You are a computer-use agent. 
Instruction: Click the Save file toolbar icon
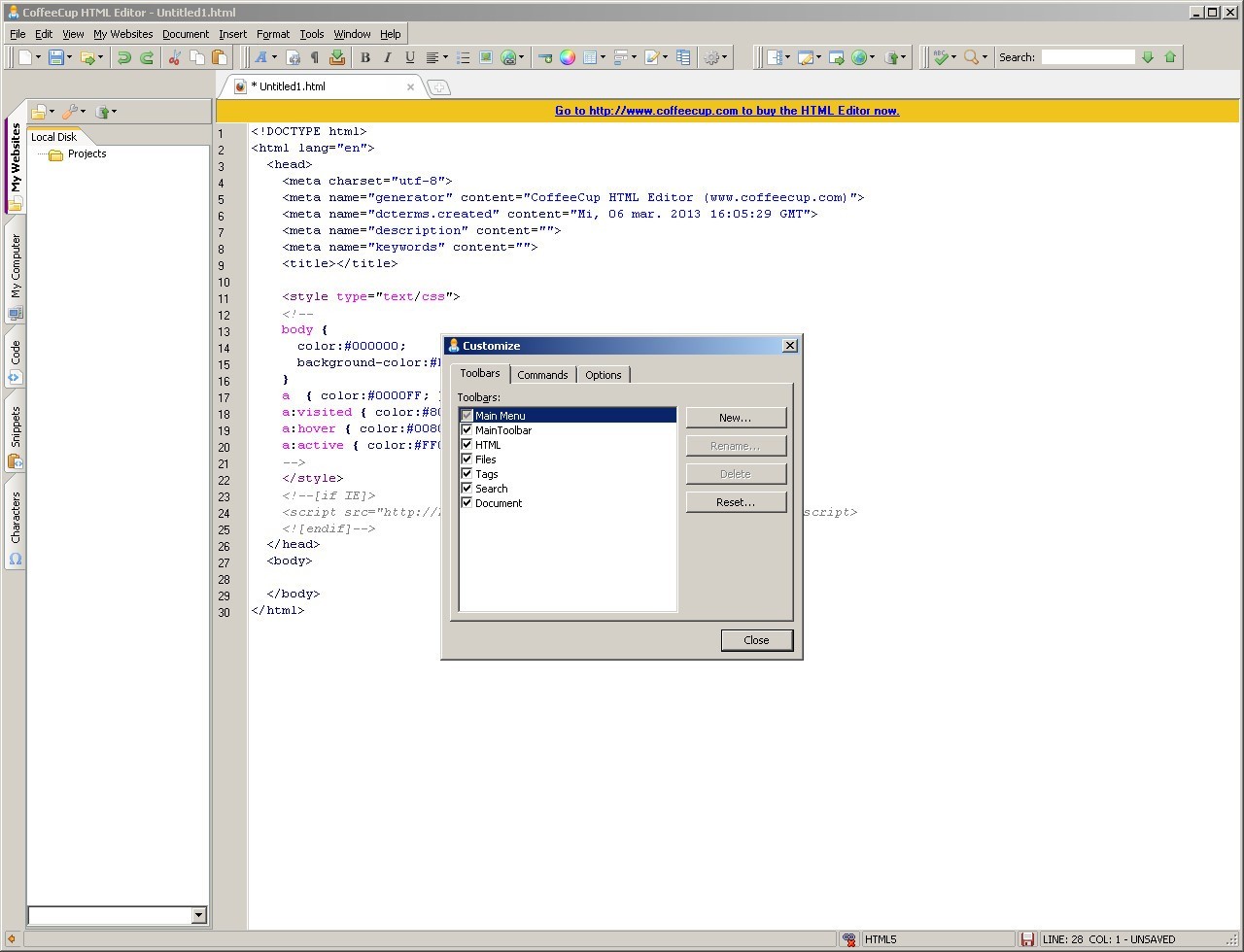[55, 57]
